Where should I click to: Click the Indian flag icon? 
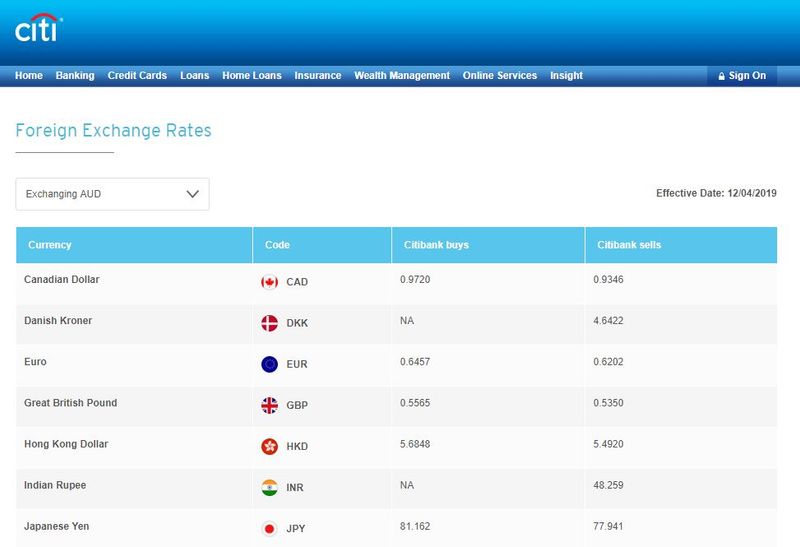pos(269,487)
